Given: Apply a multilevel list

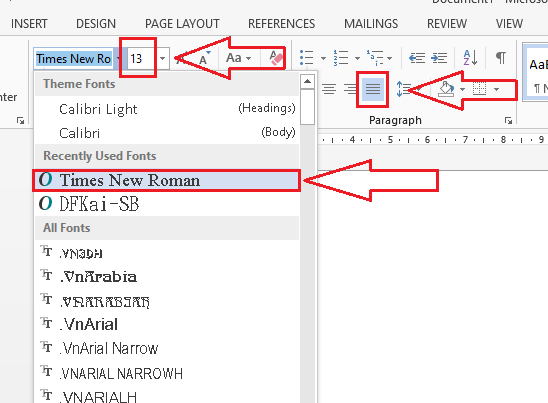Looking at the screenshot, I should click(x=375, y=58).
